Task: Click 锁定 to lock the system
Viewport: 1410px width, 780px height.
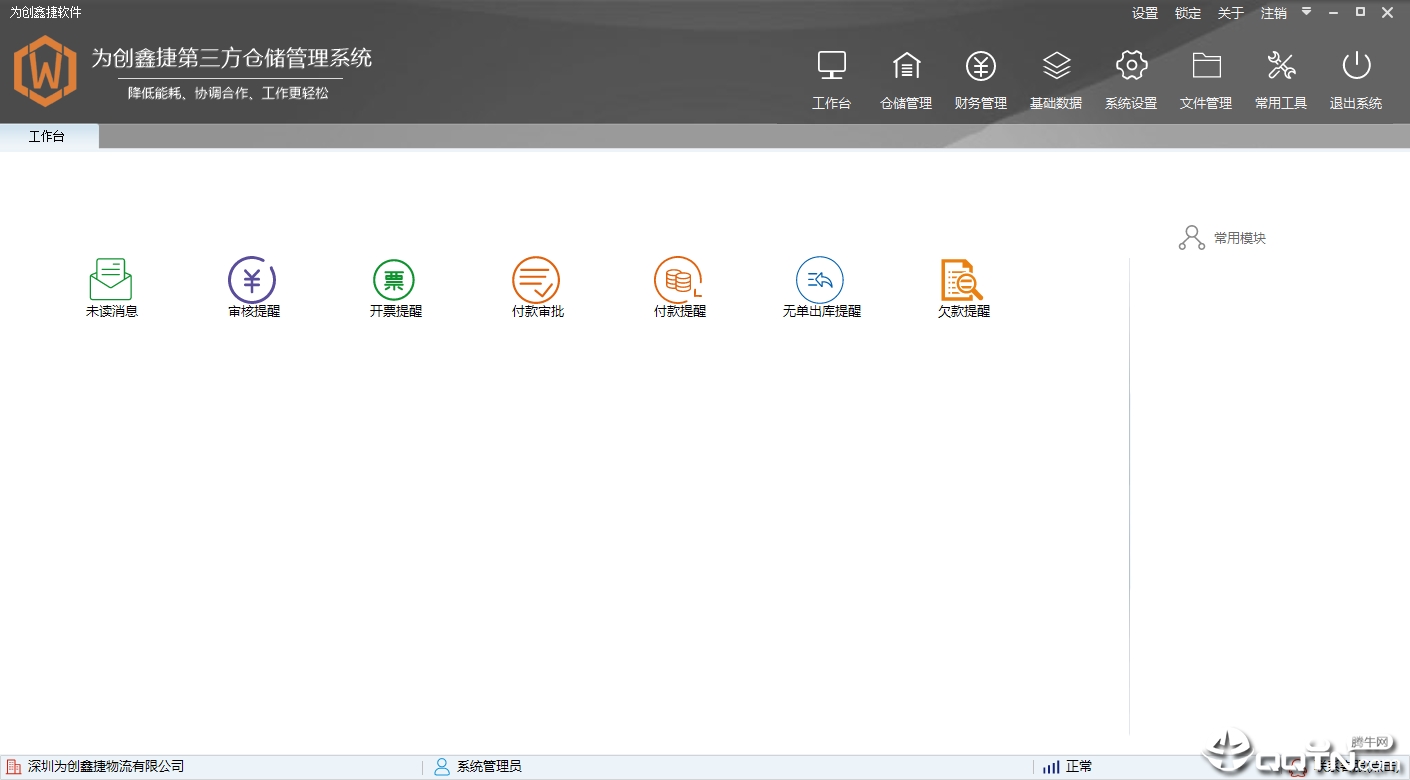Action: [x=1188, y=13]
